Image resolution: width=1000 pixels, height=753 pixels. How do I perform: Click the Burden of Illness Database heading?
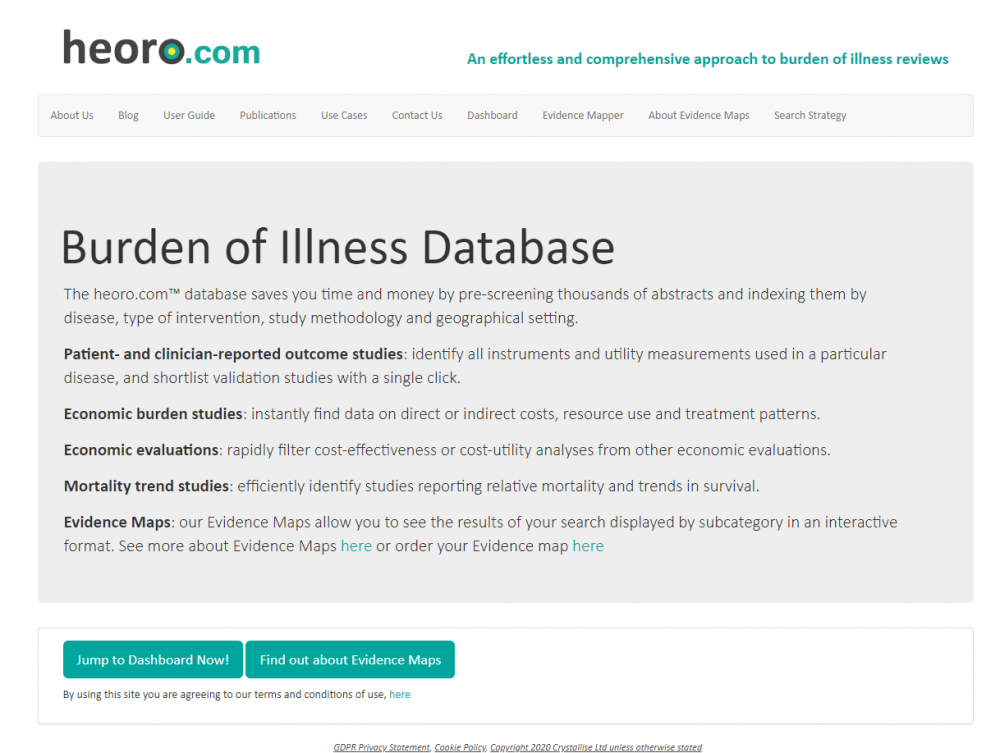tap(338, 248)
